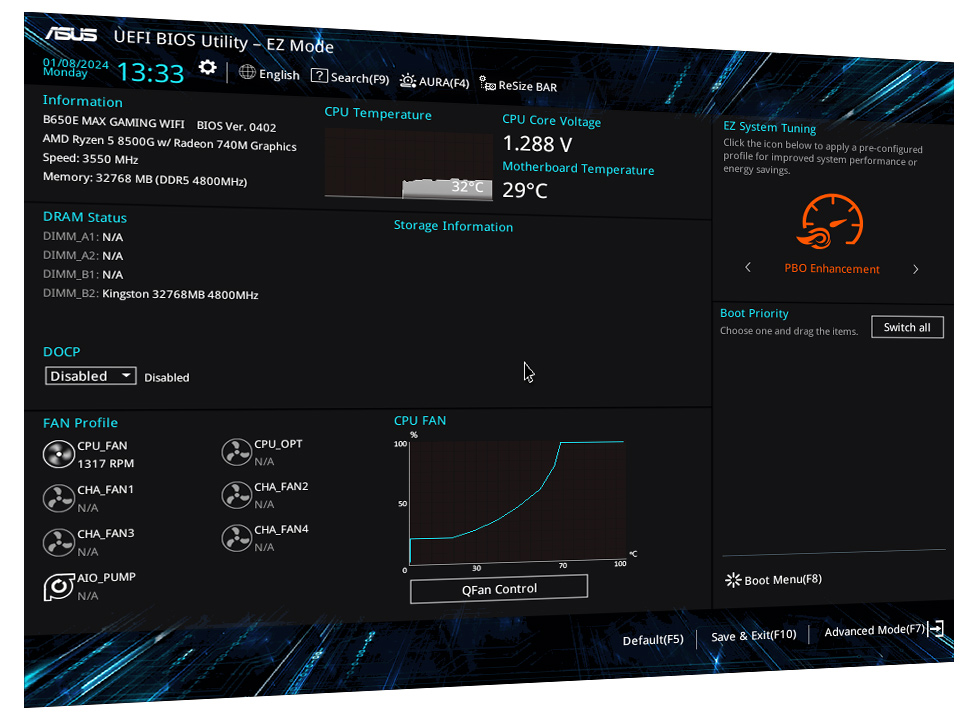This screenshot has height=720, width=976.
Task: Select the CHA_FAN2 fan icon
Action: point(237,495)
